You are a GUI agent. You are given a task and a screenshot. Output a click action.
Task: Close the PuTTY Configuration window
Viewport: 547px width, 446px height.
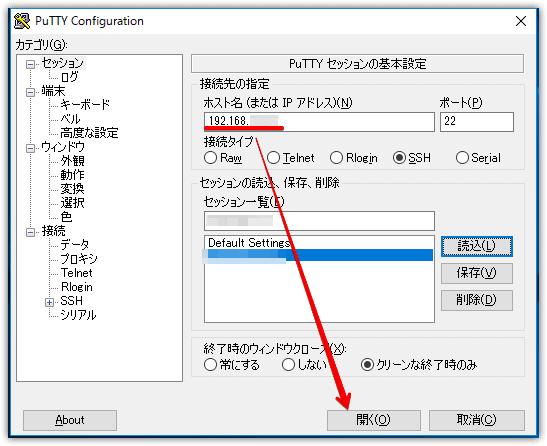click(520, 21)
